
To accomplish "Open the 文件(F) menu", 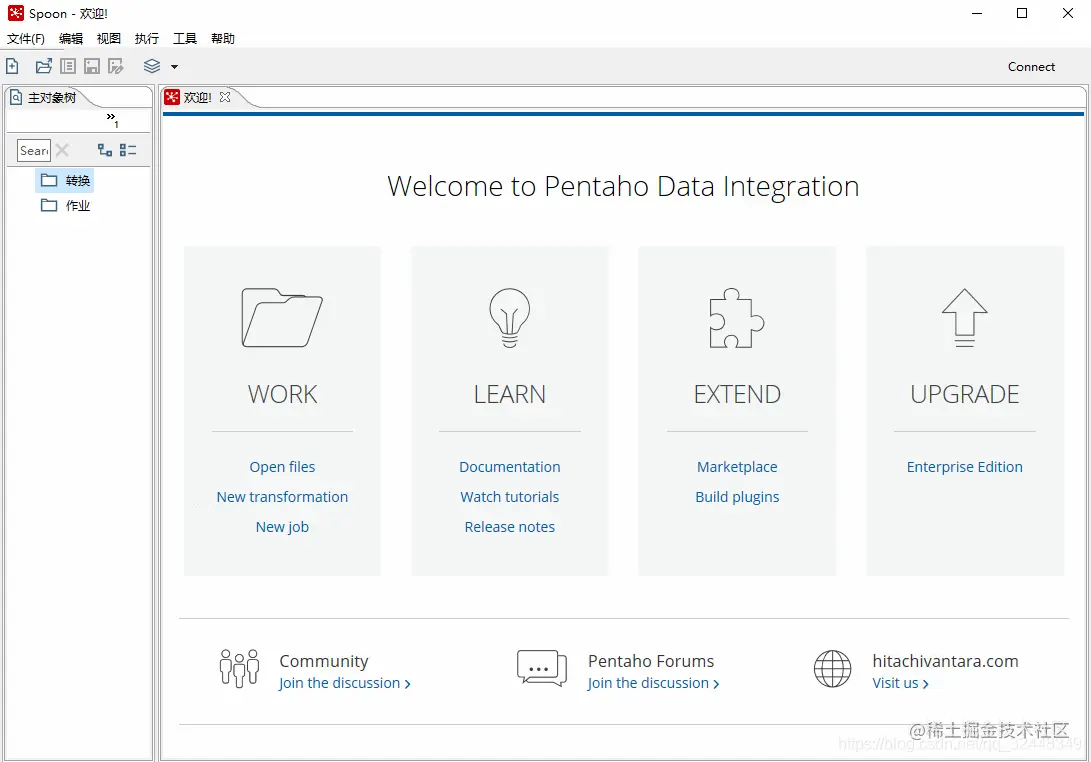I will point(26,38).
